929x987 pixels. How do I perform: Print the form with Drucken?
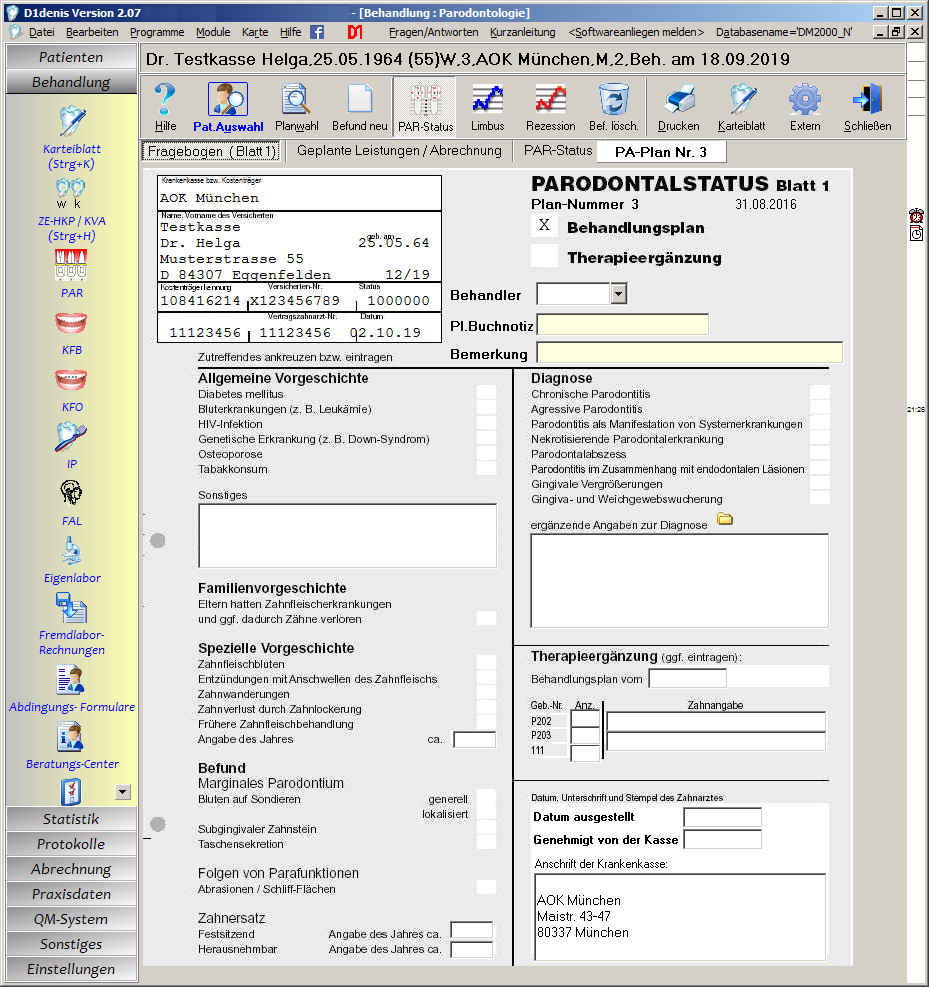pos(678,107)
